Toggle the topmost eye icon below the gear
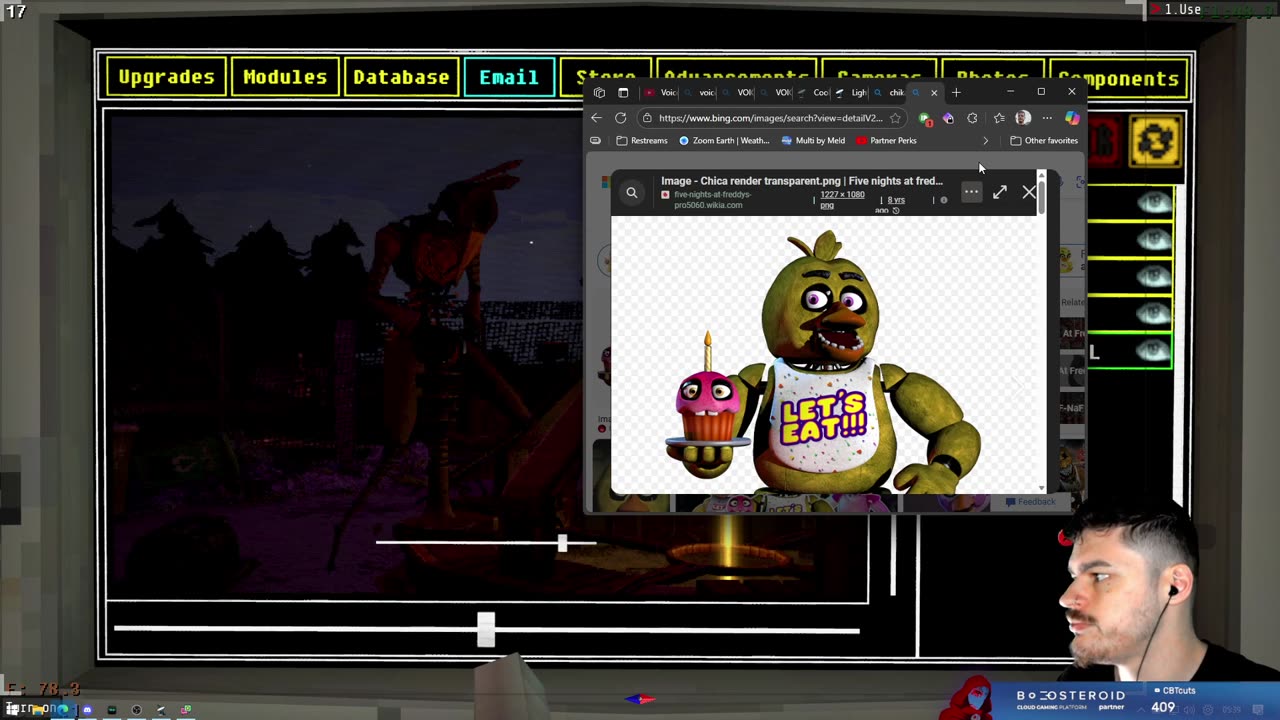Image resolution: width=1280 pixels, height=720 pixels. (1154, 203)
